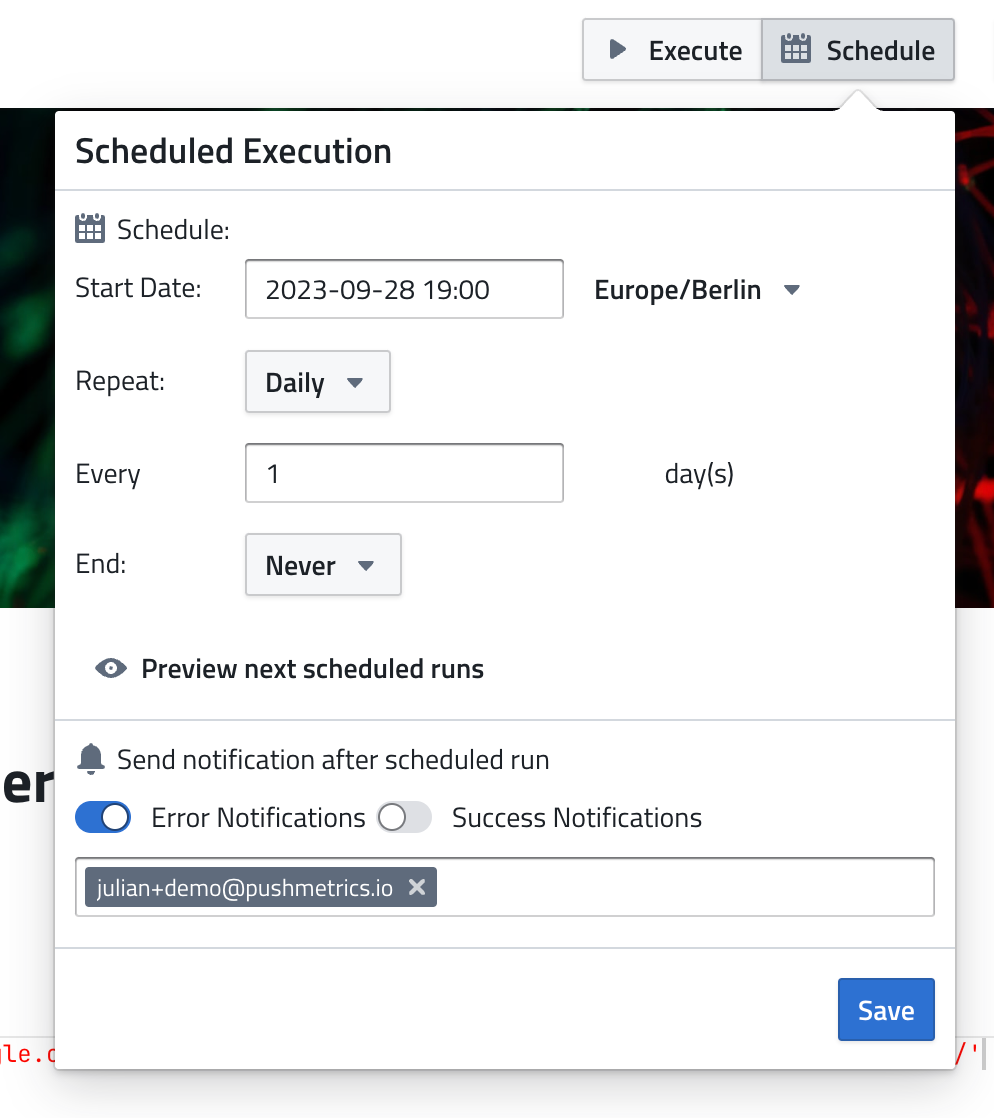
Task: Disable Error Notifications toggle
Action: click(103, 818)
